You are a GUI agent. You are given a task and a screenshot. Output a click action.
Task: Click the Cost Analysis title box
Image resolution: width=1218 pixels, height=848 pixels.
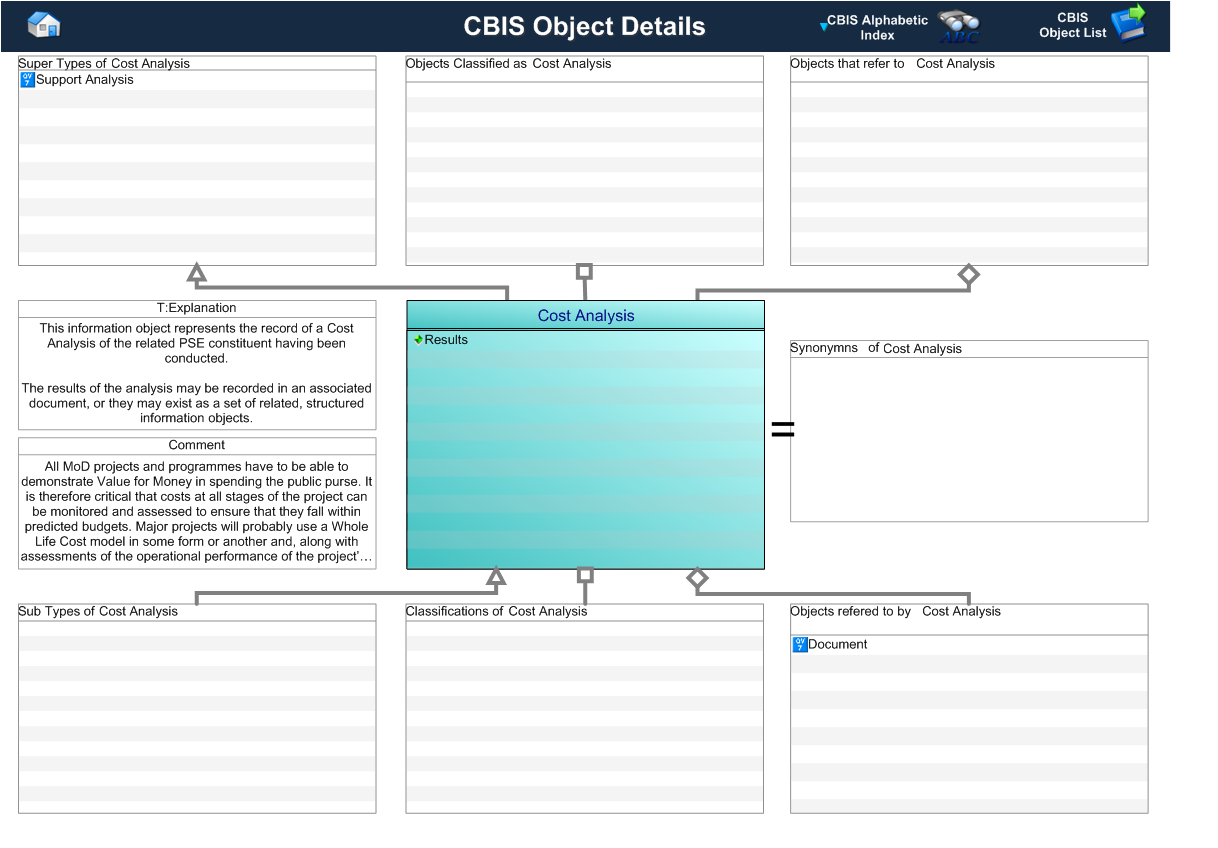[x=586, y=315]
